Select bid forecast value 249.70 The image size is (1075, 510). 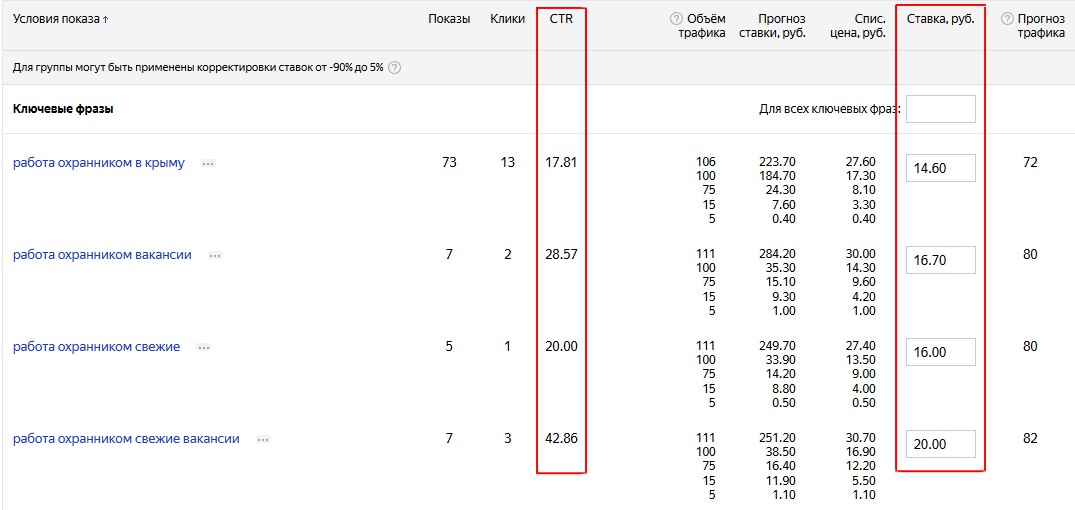point(777,346)
